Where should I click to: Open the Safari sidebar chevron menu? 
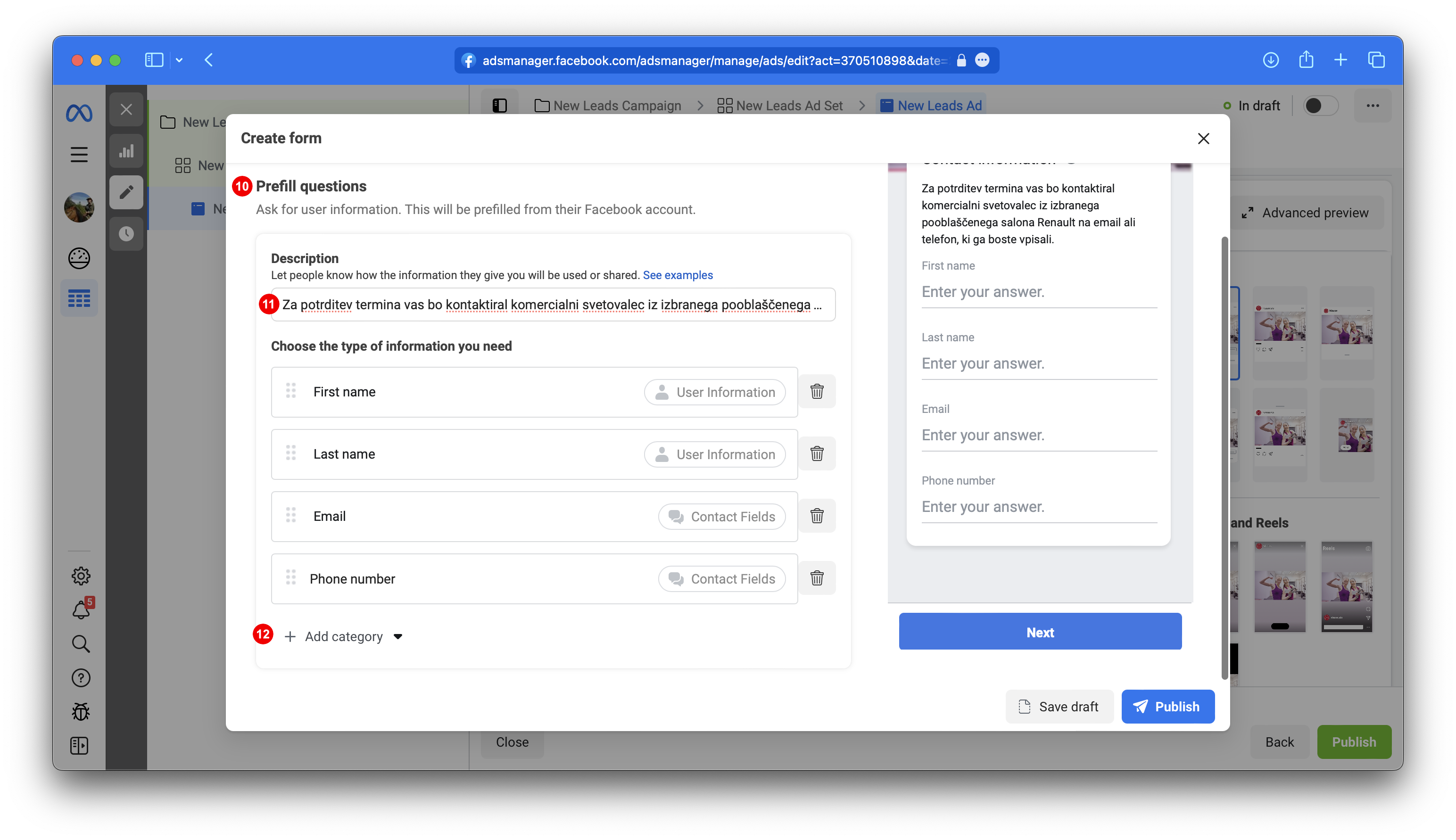(x=180, y=60)
